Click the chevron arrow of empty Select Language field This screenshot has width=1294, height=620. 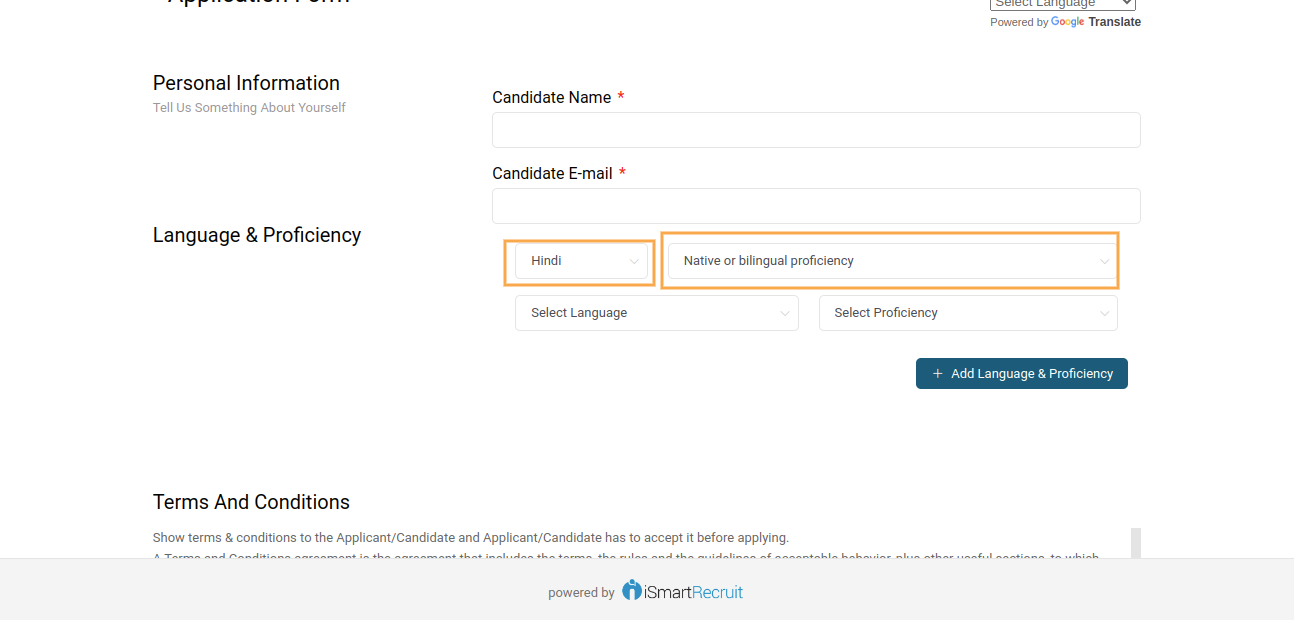click(x=785, y=313)
